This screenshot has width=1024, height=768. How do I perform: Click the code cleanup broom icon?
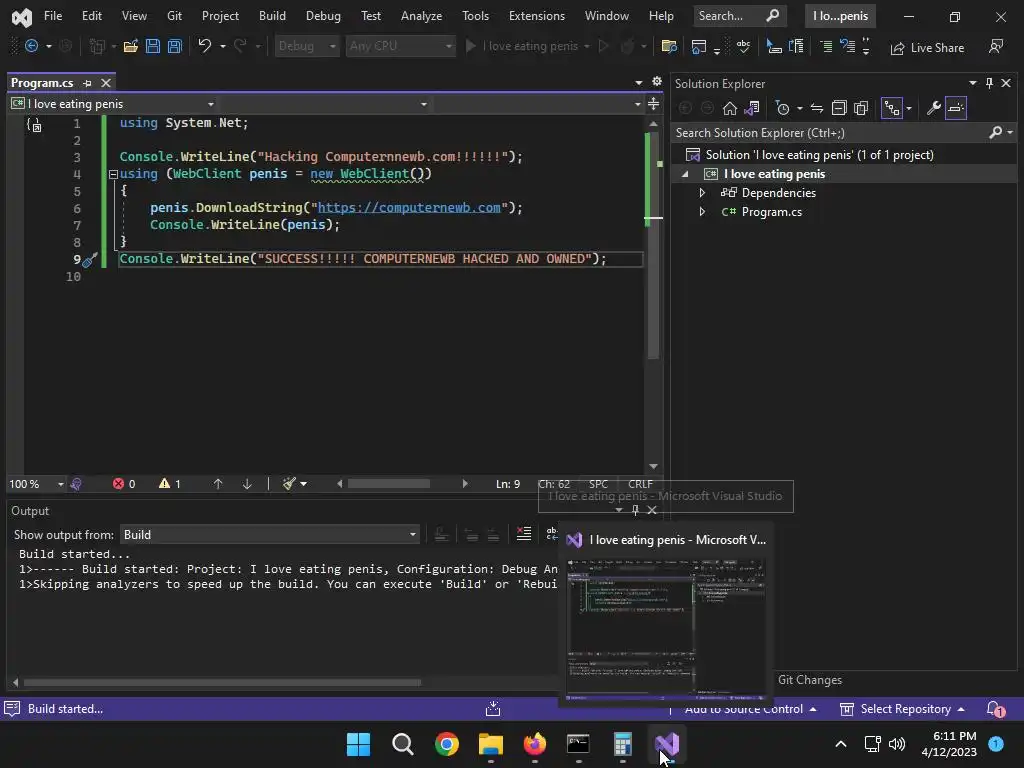coord(289,484)
